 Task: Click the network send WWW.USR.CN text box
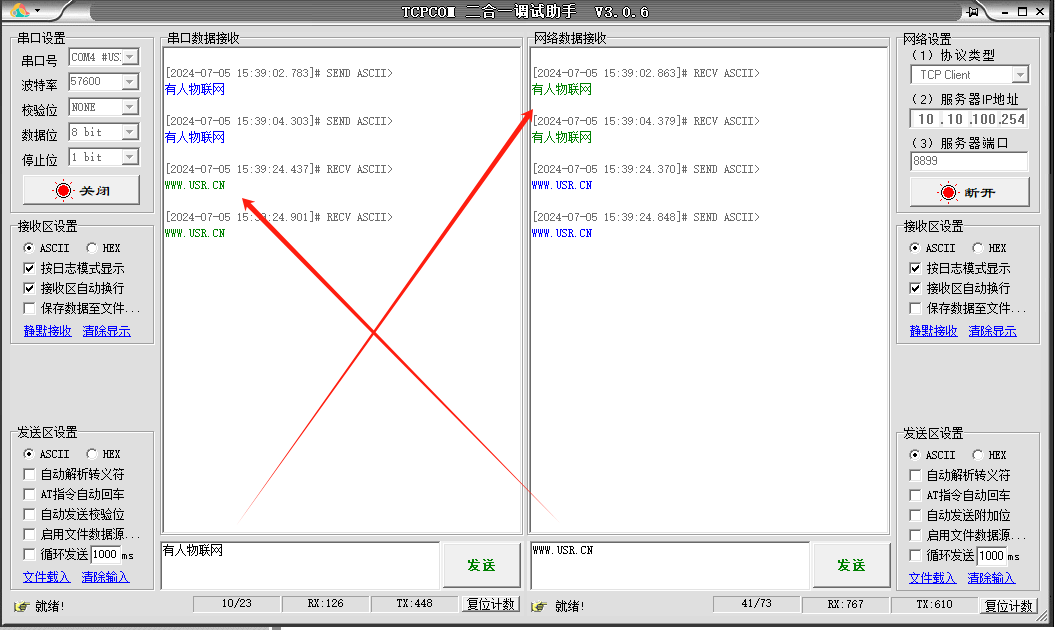pos(669,565)
